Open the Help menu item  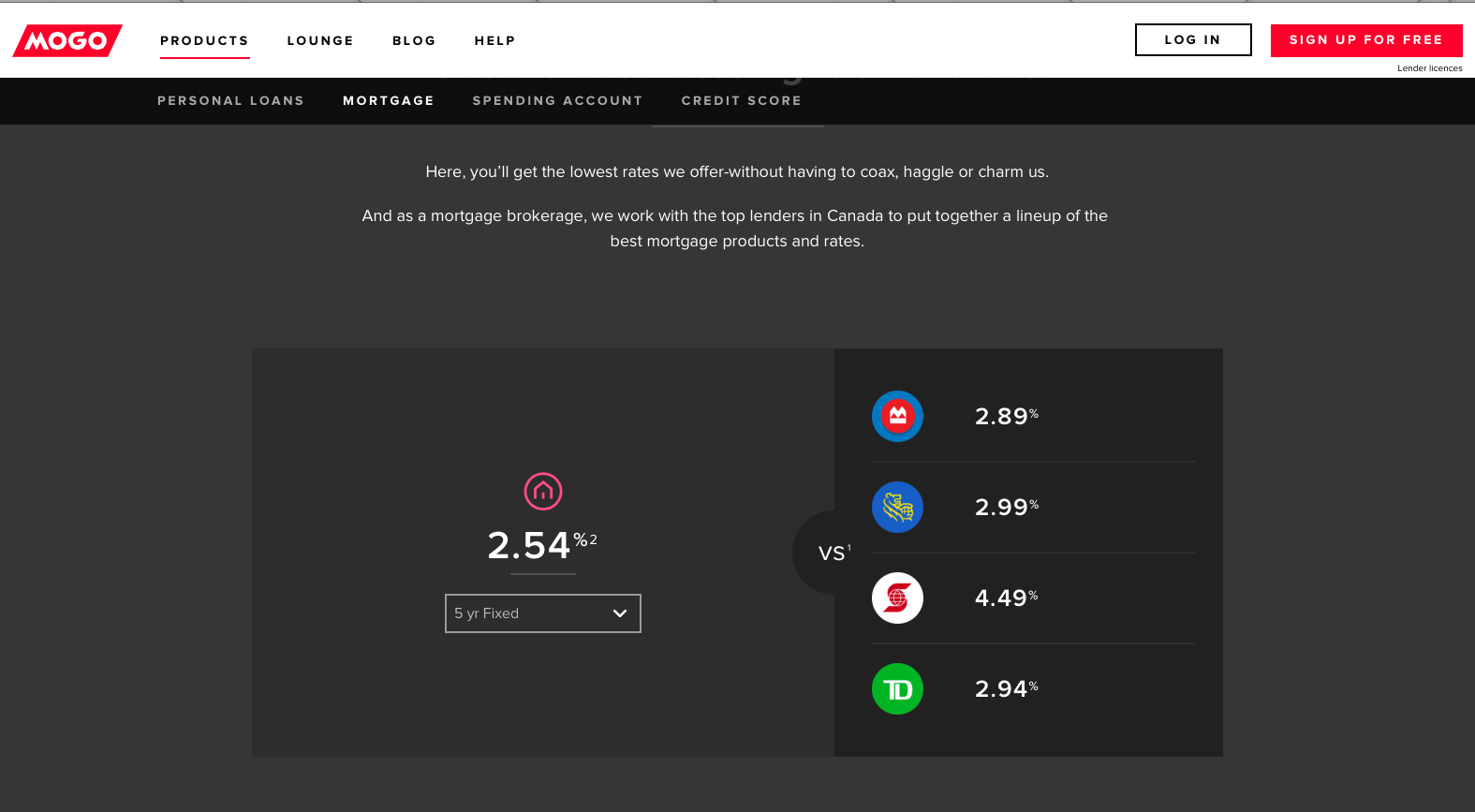pyautogui.click(x=494, y=40)
